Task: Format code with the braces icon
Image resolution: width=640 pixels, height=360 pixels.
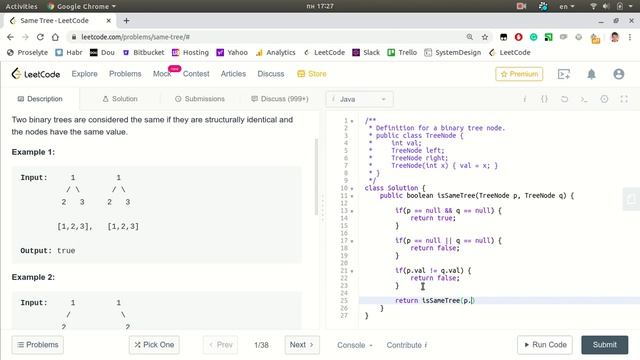Action: (x=544, y=99)
